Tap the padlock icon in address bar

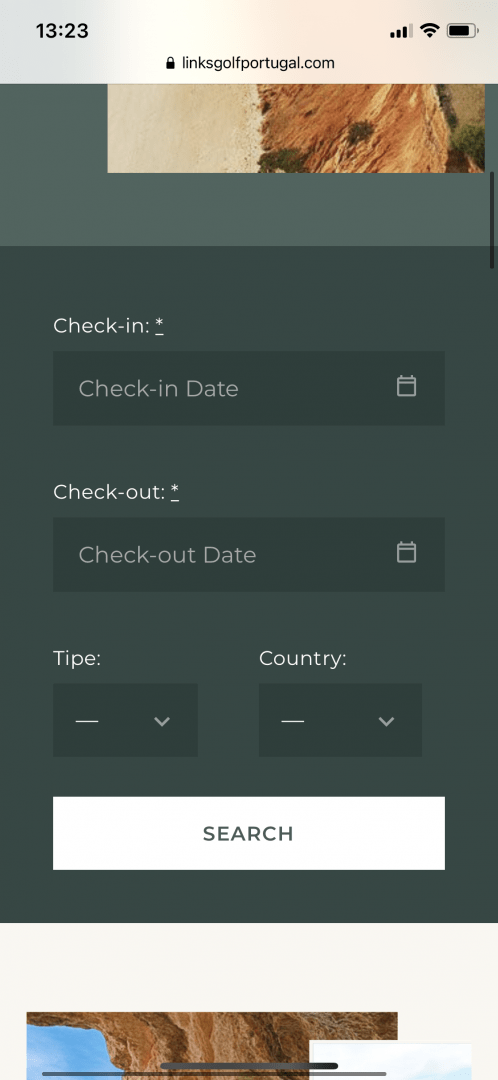171,63
